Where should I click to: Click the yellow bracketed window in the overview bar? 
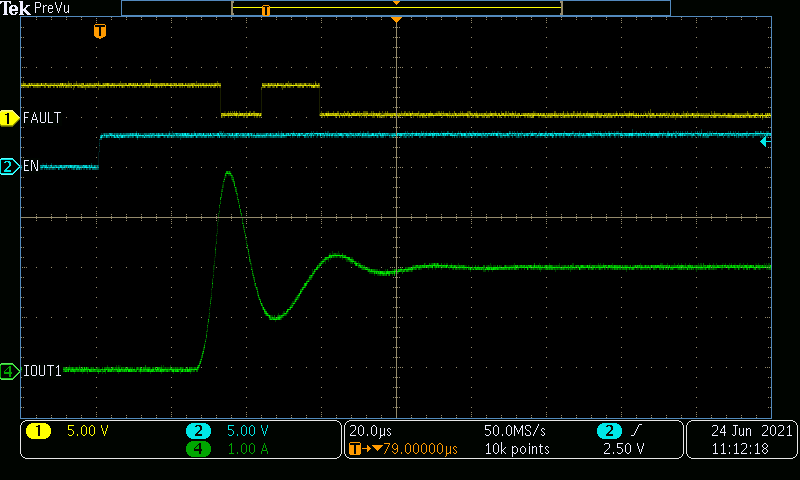click(396, 8)
